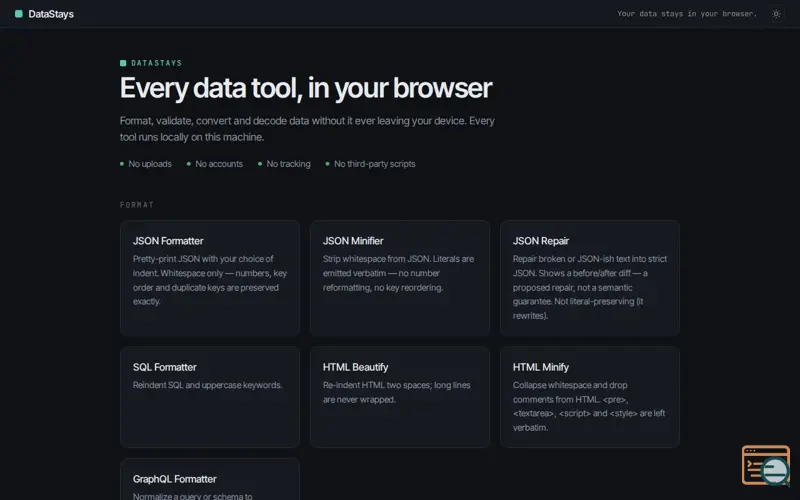Open the SQL Formatter tool card

click(x=210, y=397)
